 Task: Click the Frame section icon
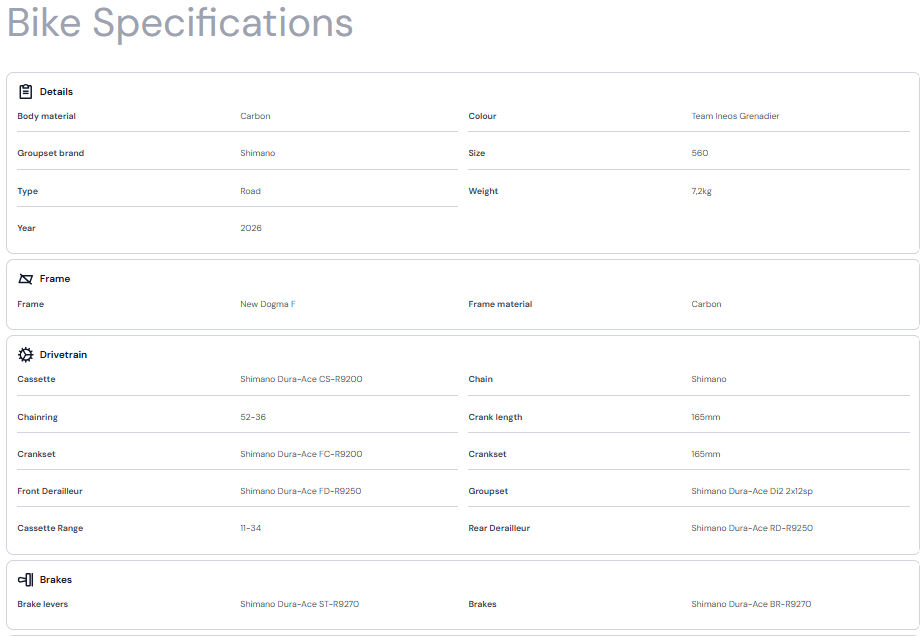[25, 279]
